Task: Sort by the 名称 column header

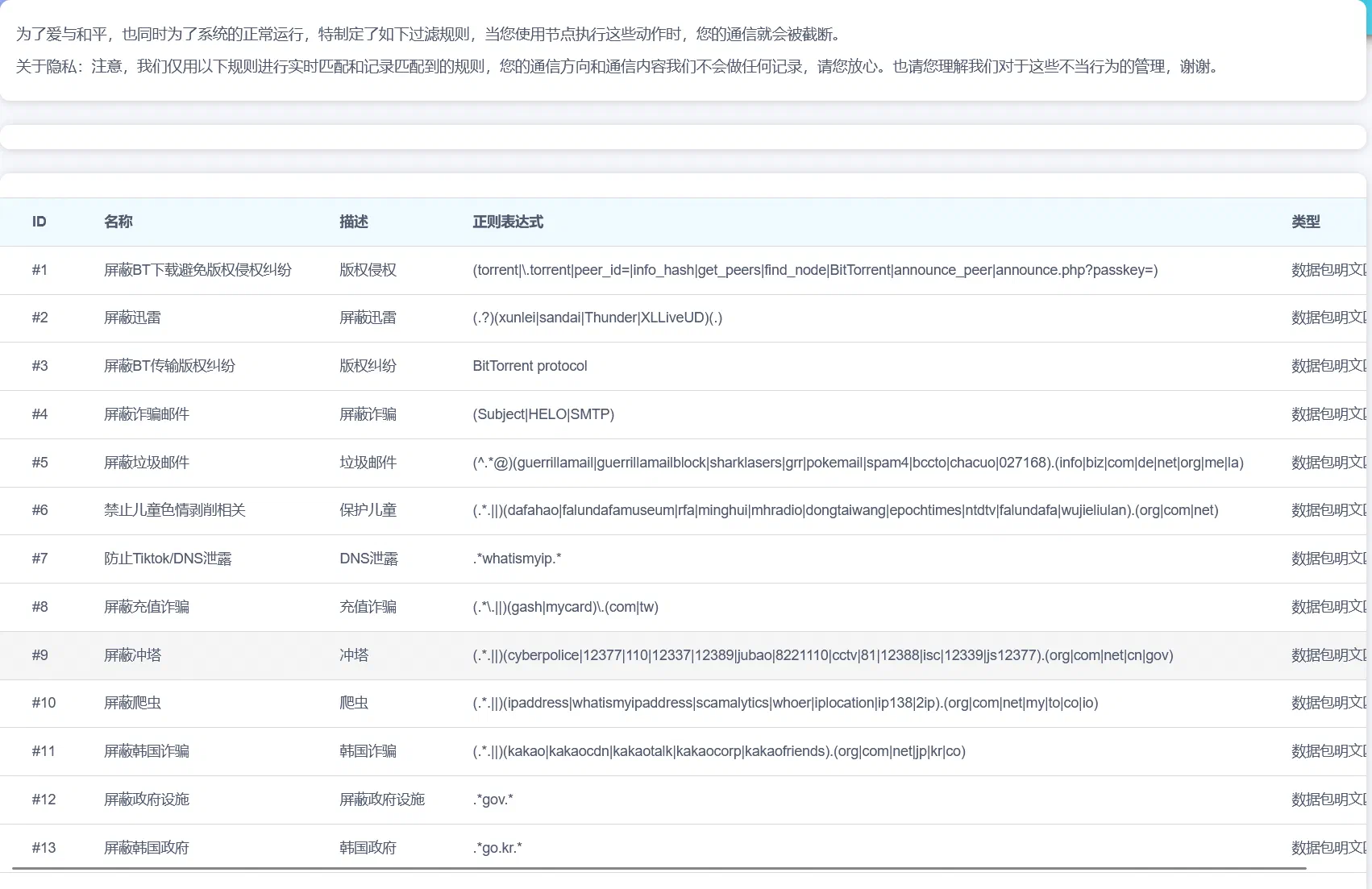Action: 118,222
